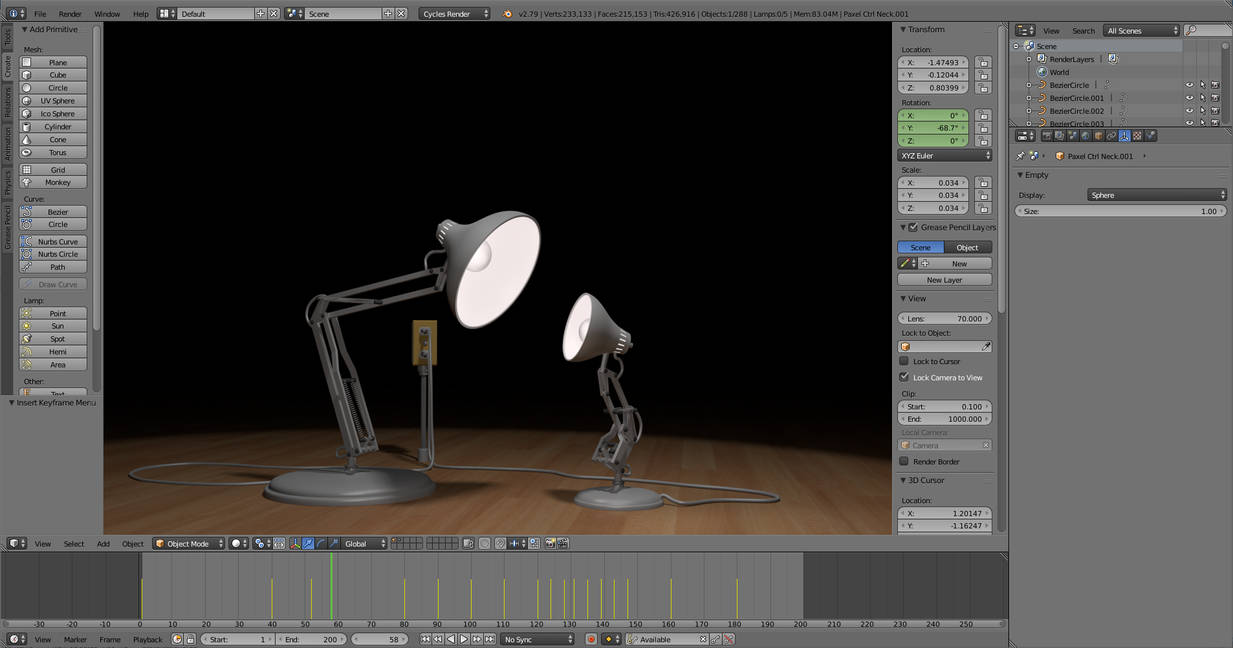
Task: Add a UV Sphere mesh
Action: 53,101
